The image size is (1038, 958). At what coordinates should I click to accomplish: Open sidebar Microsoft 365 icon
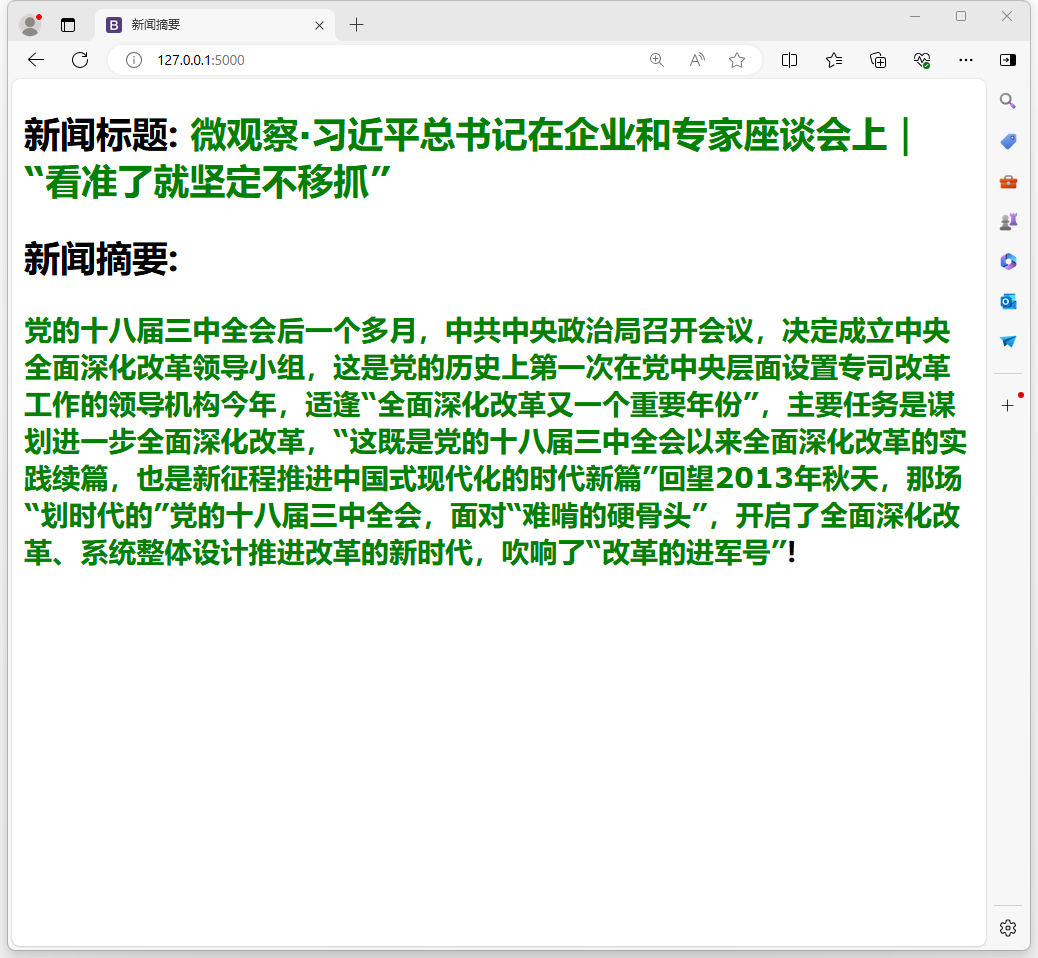[1008, 262]
